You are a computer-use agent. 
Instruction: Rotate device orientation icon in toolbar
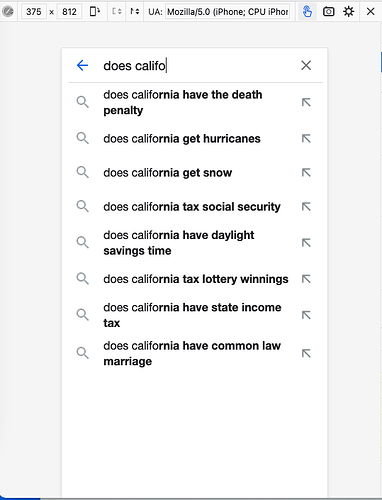pyautogui.click(x=95, y=12)
